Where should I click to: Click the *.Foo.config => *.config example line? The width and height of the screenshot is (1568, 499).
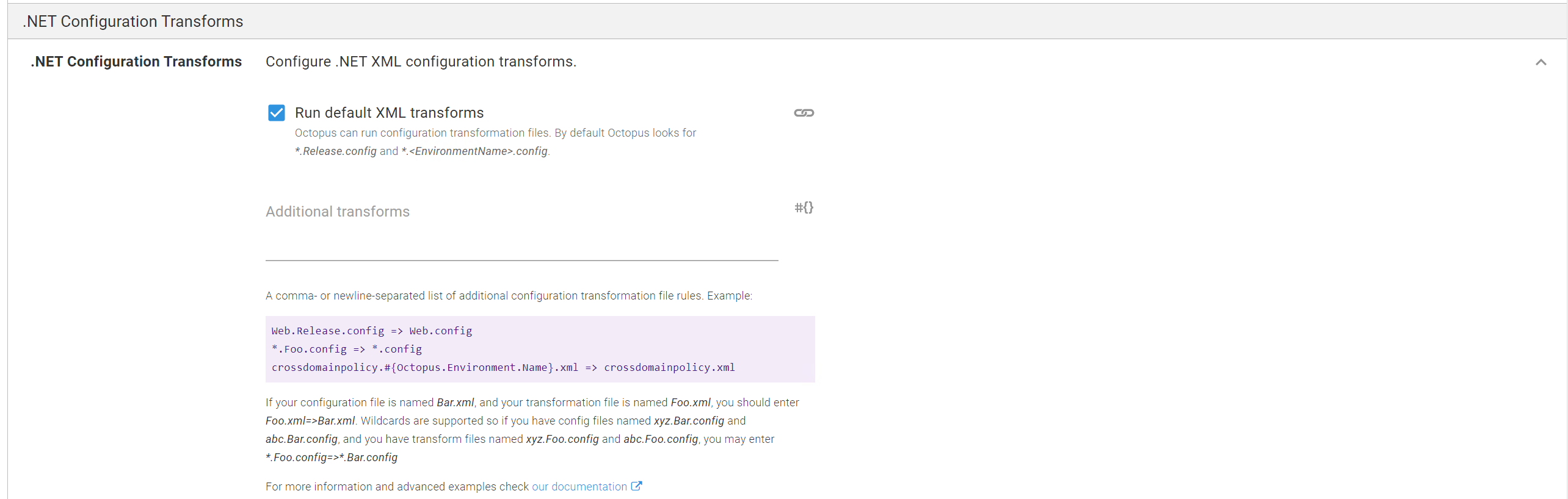click(x=347, y=349)
